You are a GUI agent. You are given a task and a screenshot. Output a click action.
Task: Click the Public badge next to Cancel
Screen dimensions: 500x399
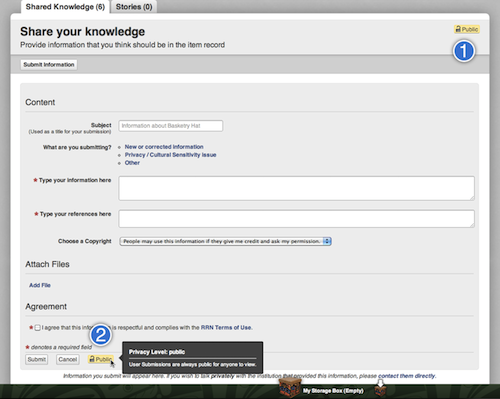coord(101,359)
